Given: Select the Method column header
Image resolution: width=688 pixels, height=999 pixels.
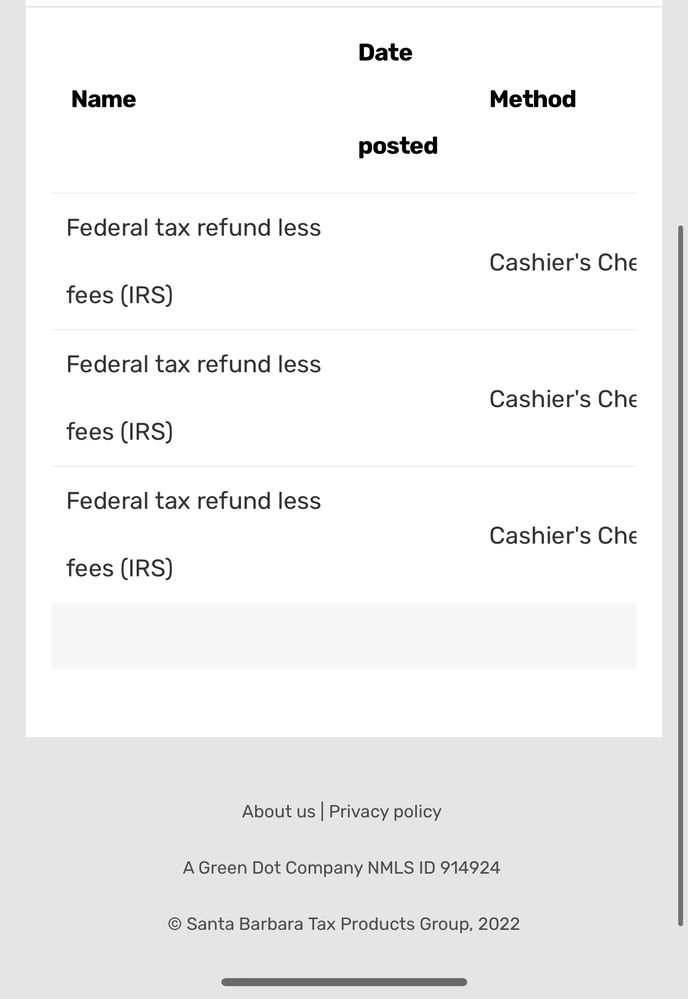Looking at the screenshot, I should 533,99.
